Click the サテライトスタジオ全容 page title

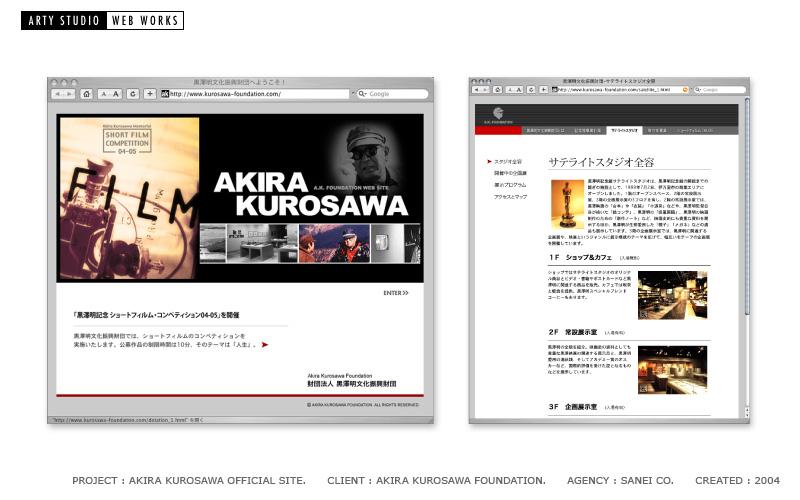[x=602, y=162]
